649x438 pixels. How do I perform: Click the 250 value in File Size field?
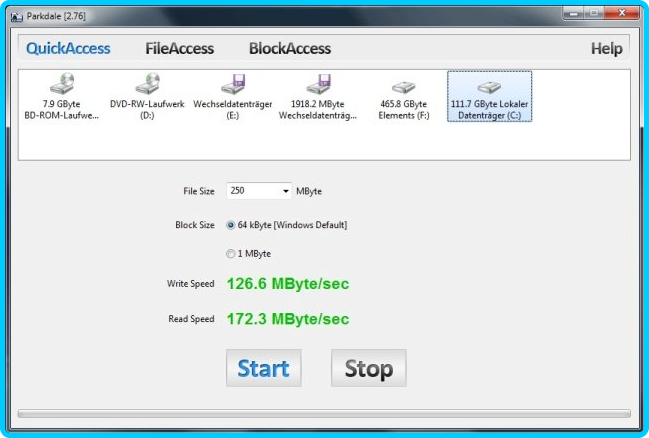click(238, 190)
